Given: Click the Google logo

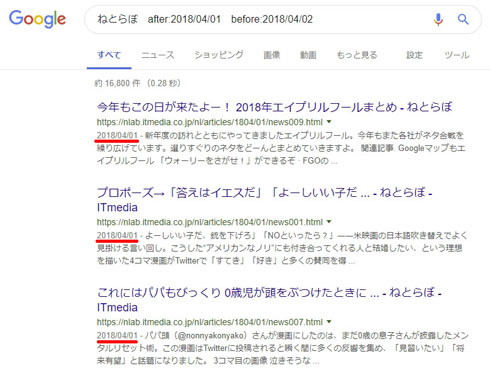Looking at the screenshot, I should click(x=37, y=19).
